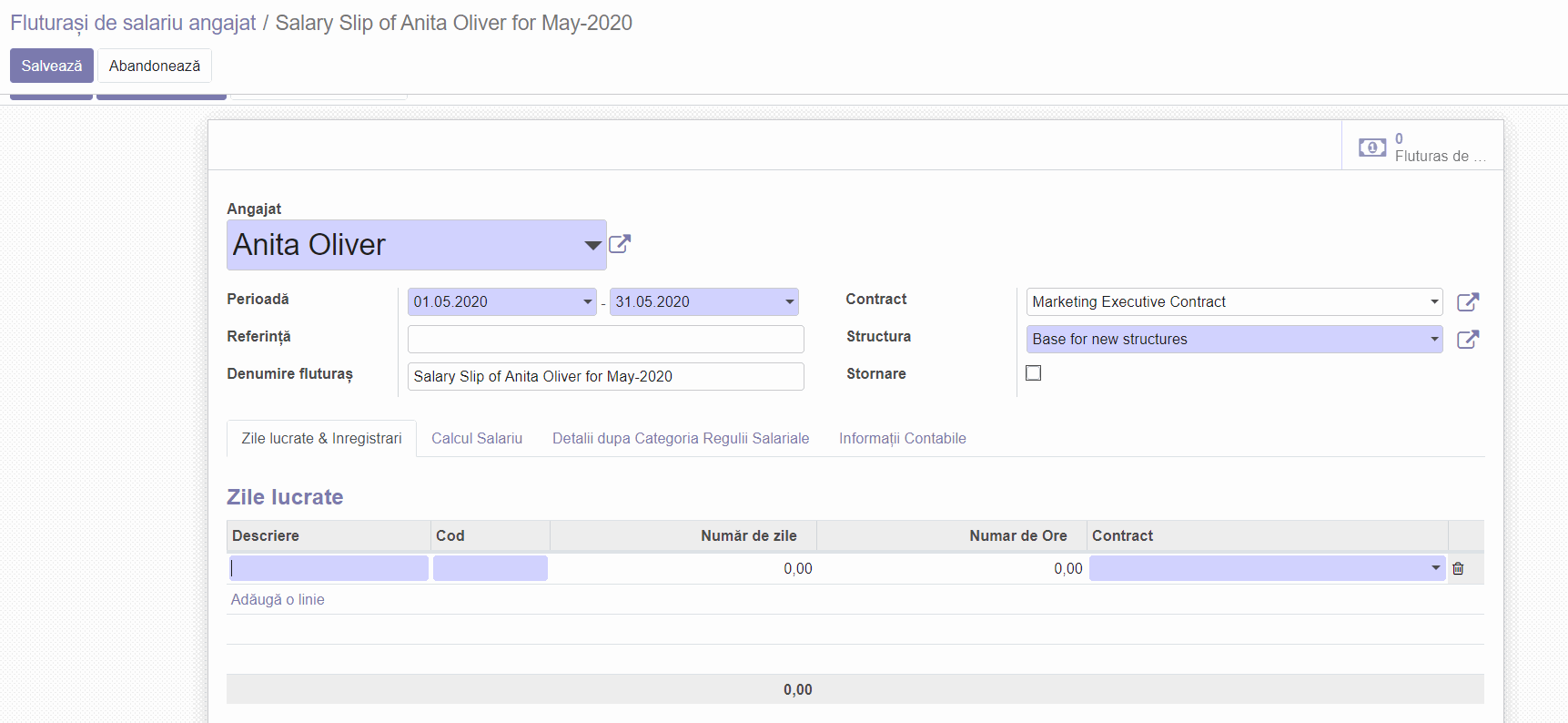This screenshot has height=723, width=1568.
Task: Focus the Cod cell in worked days row
Action: click(x=491, y=568)
